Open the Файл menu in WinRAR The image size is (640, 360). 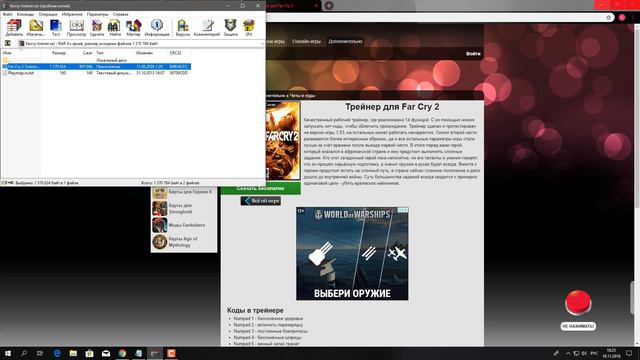7,14
